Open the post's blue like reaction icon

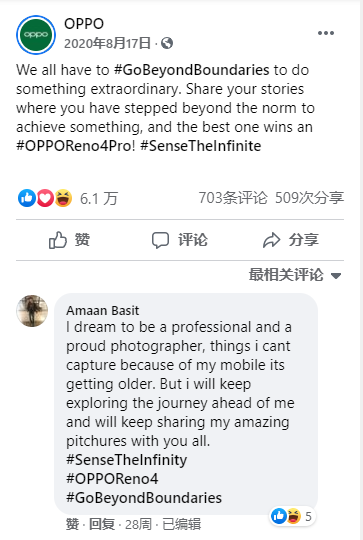point(27,198)
